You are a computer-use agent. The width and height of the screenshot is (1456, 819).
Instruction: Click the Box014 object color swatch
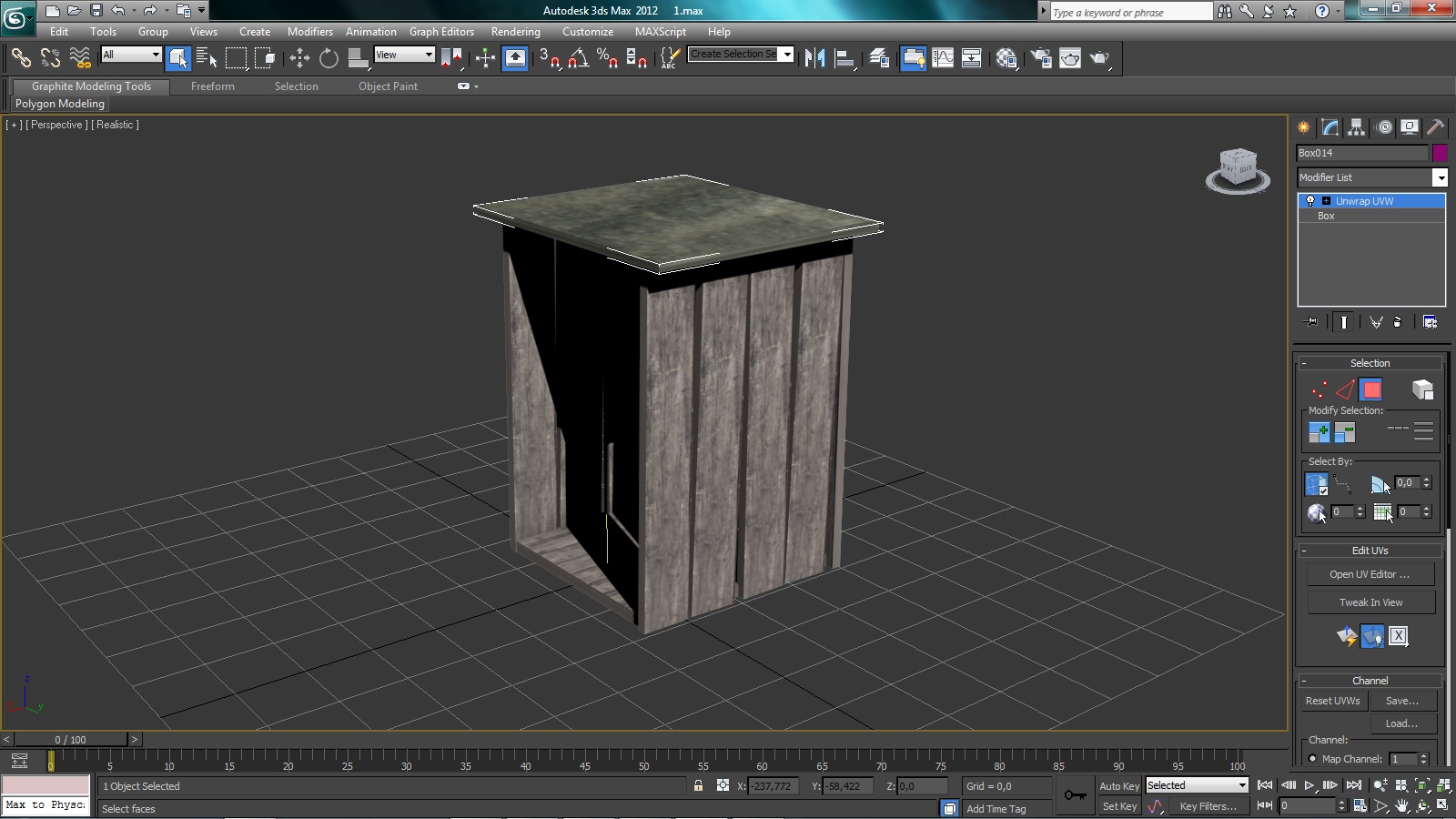coord(1440,153)
